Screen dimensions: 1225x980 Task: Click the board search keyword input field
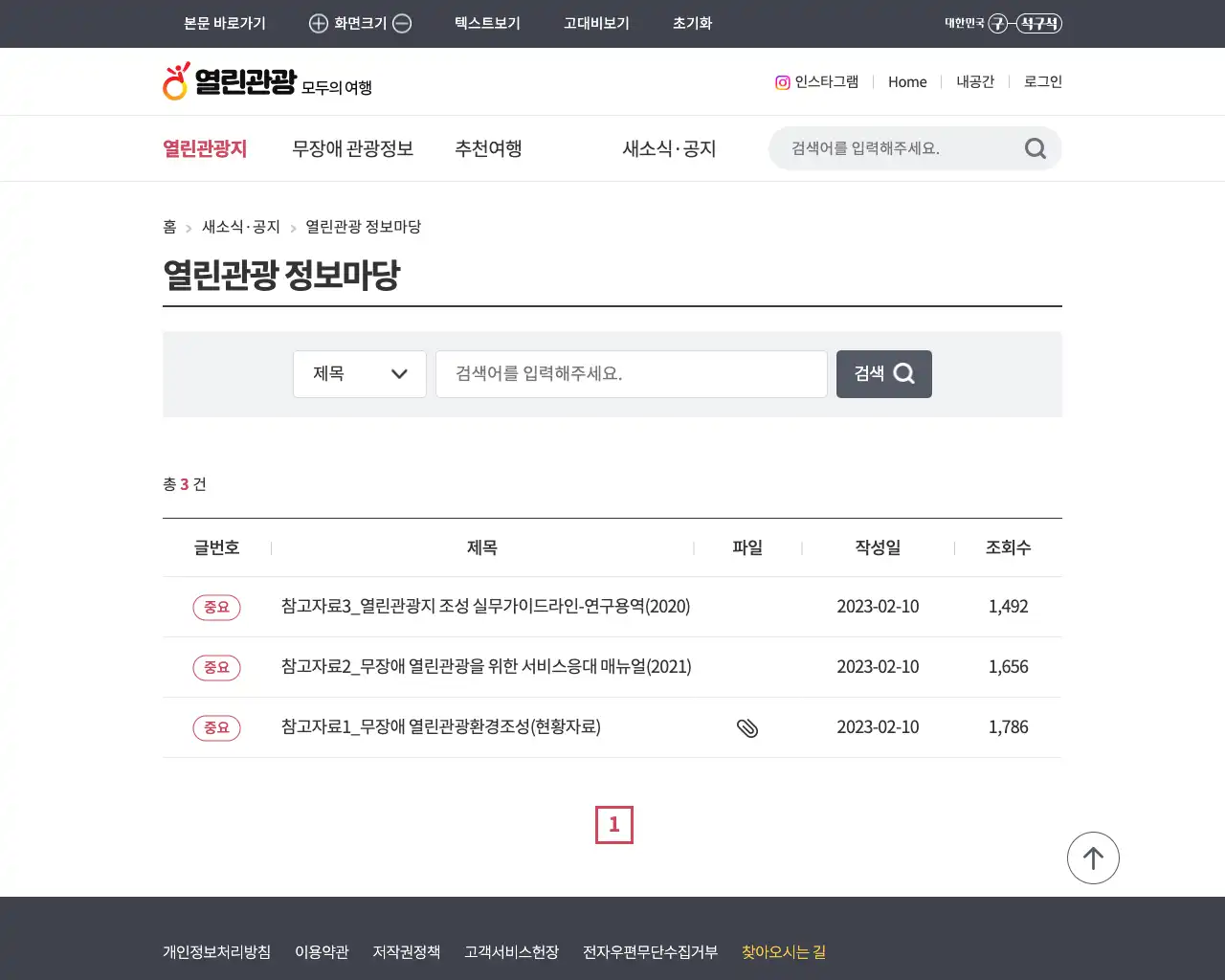pos(632,373)
